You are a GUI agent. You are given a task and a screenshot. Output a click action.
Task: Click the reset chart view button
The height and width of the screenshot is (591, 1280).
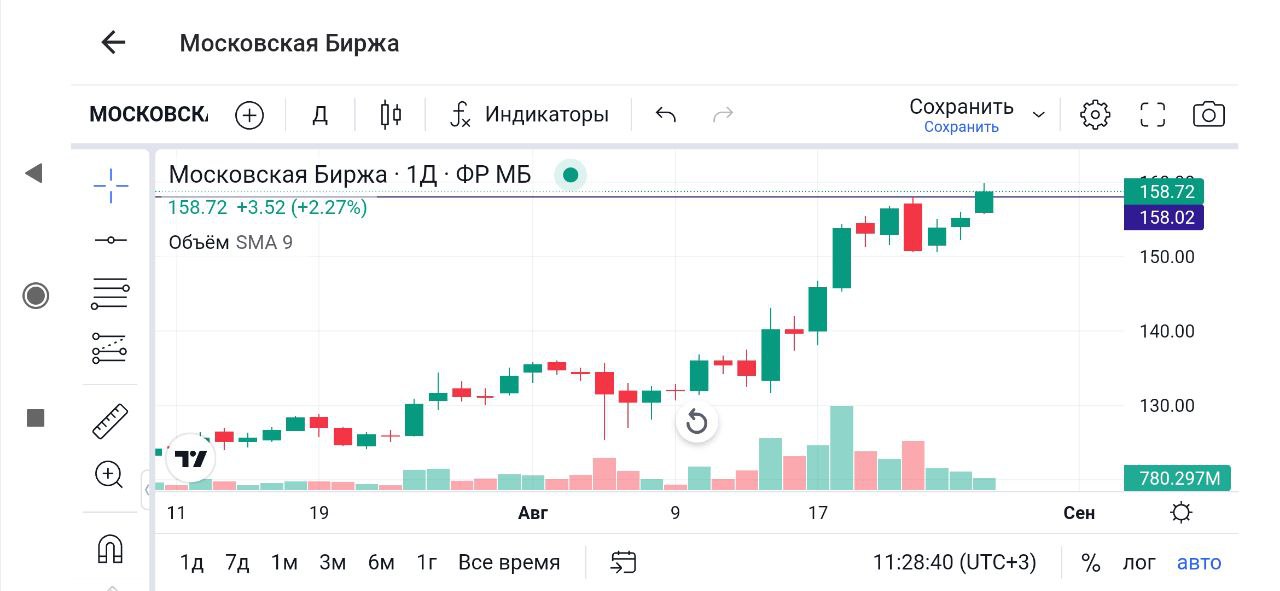(x=697, y=422)
